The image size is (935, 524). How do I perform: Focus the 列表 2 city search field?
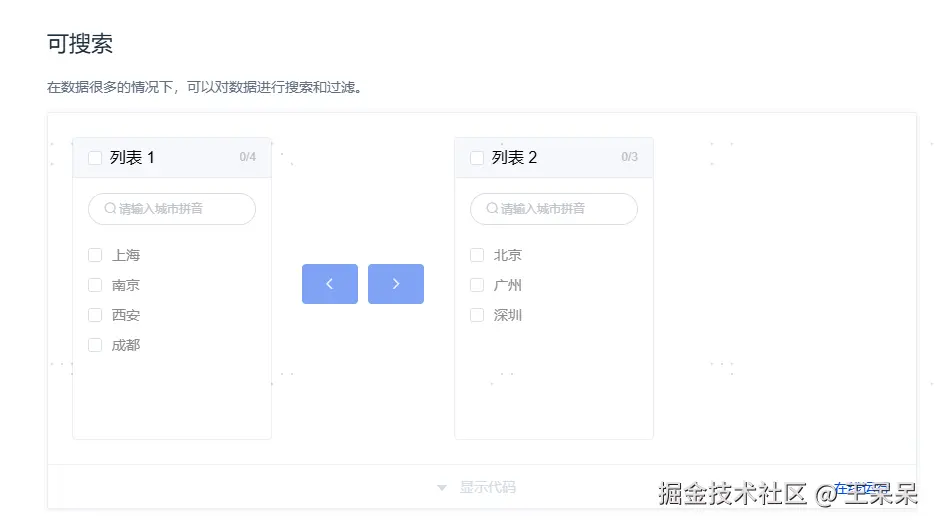point(553,209)
